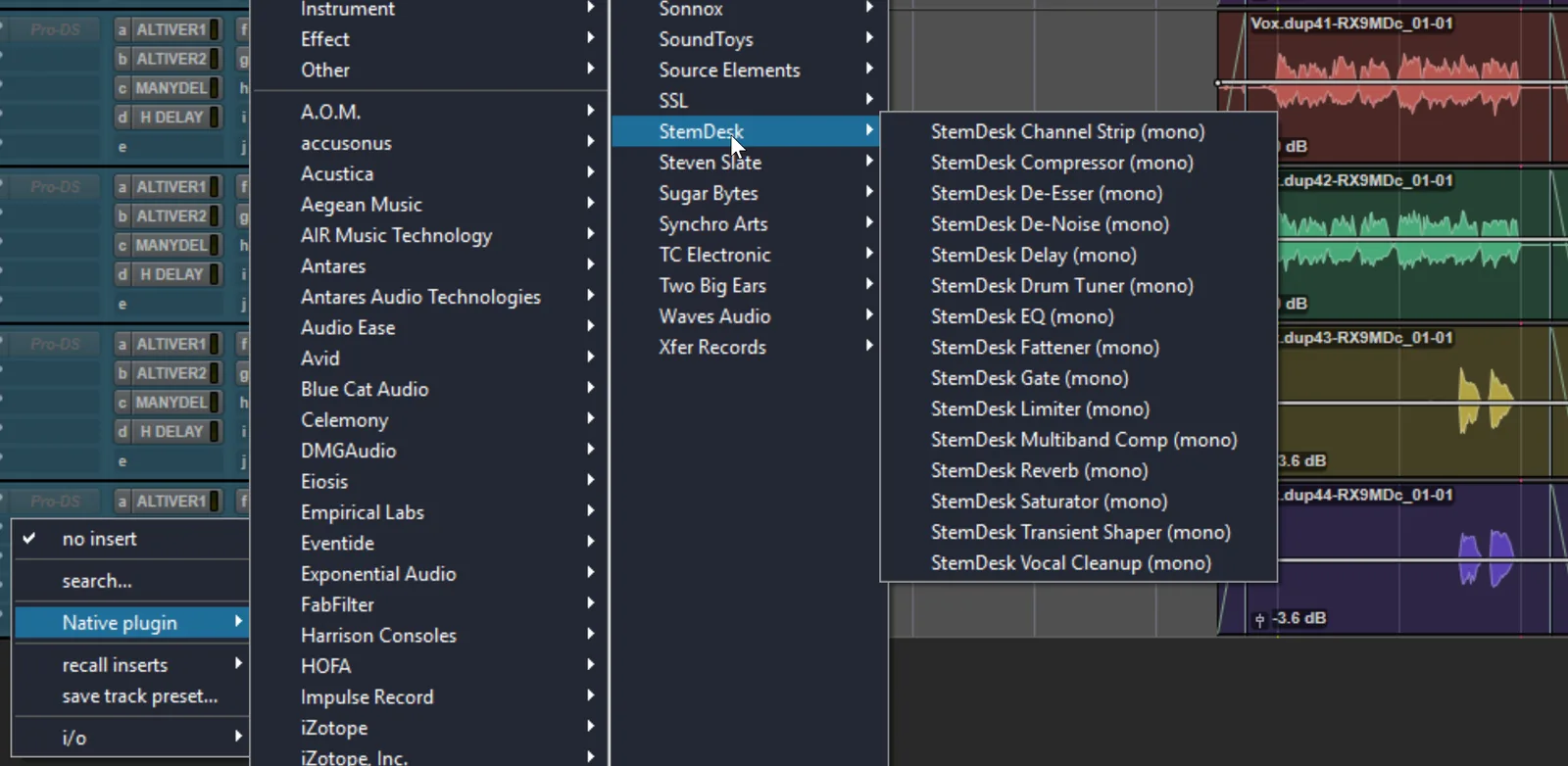
Task: Open the FabFilter submenu
Action: [429, 605]
